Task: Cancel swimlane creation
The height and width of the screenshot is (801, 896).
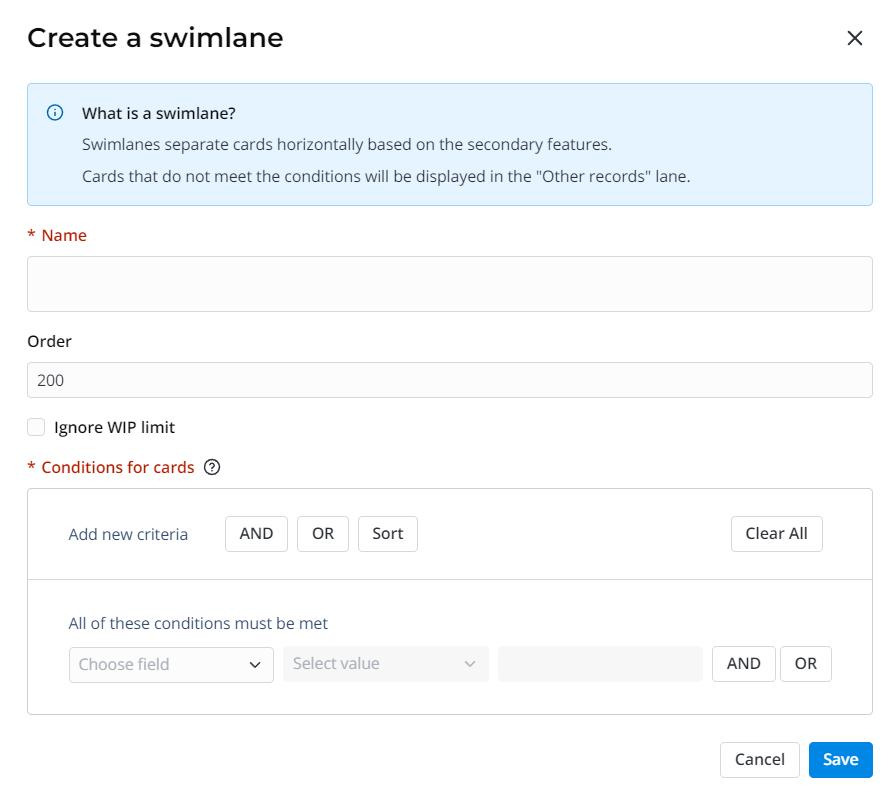Action: point(759,760)
